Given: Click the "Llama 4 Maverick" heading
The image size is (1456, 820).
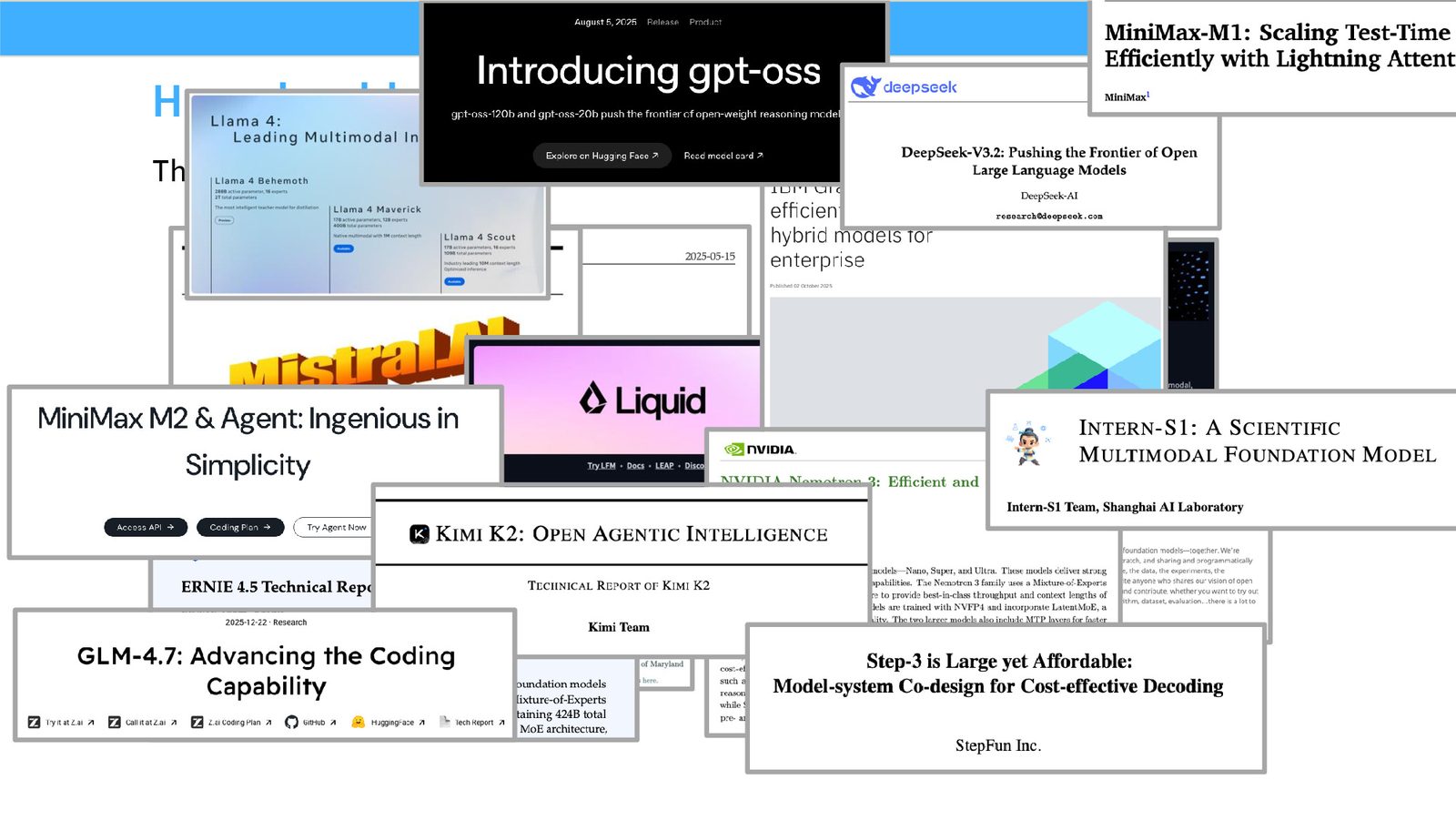Looking at the screenshot, I should click(377, 209).
